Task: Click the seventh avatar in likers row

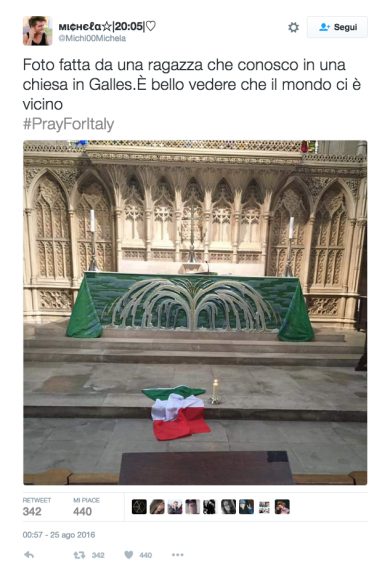Action: pyautogui.click(x=247, y=507)
